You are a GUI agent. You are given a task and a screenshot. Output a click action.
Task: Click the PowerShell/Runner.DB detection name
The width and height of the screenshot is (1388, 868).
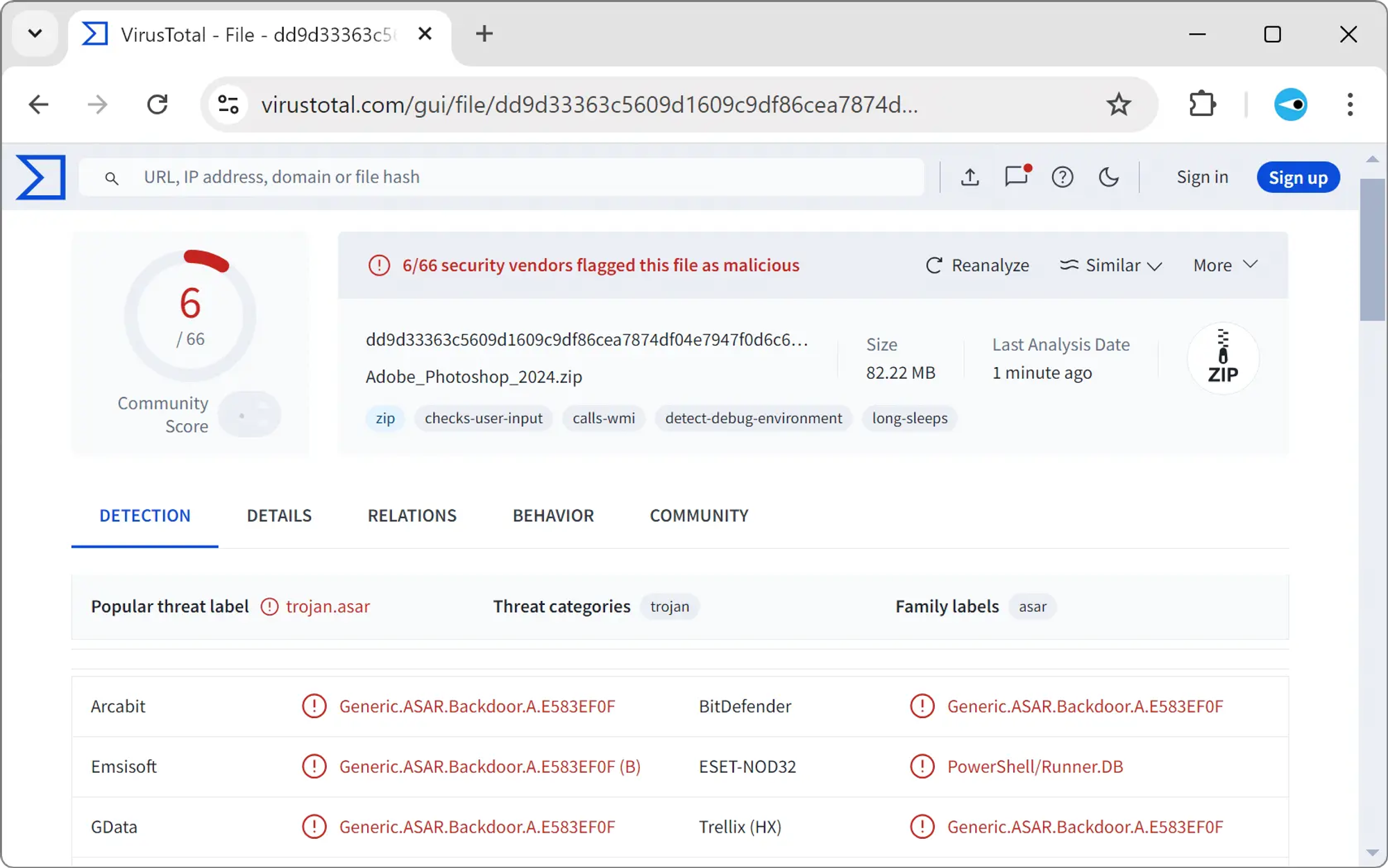[1035, 767]
